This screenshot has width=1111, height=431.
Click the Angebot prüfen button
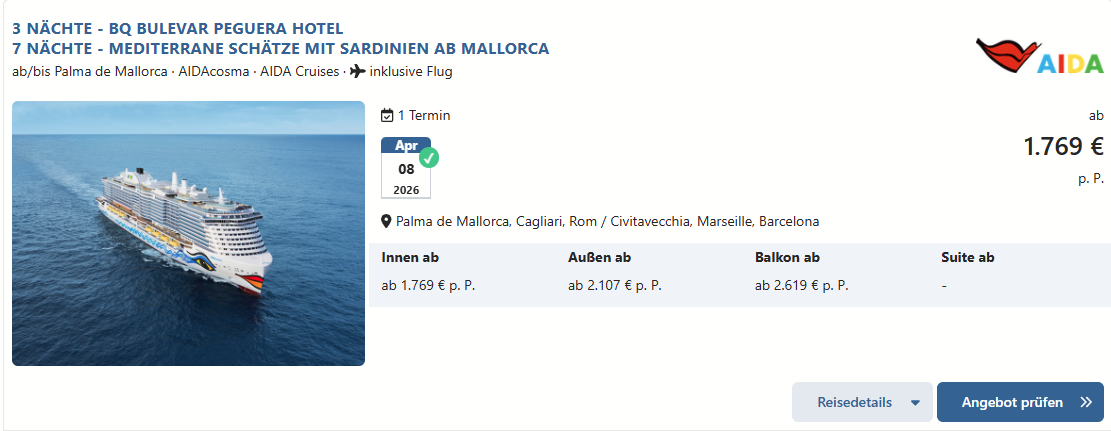(x=1020, y=403)
